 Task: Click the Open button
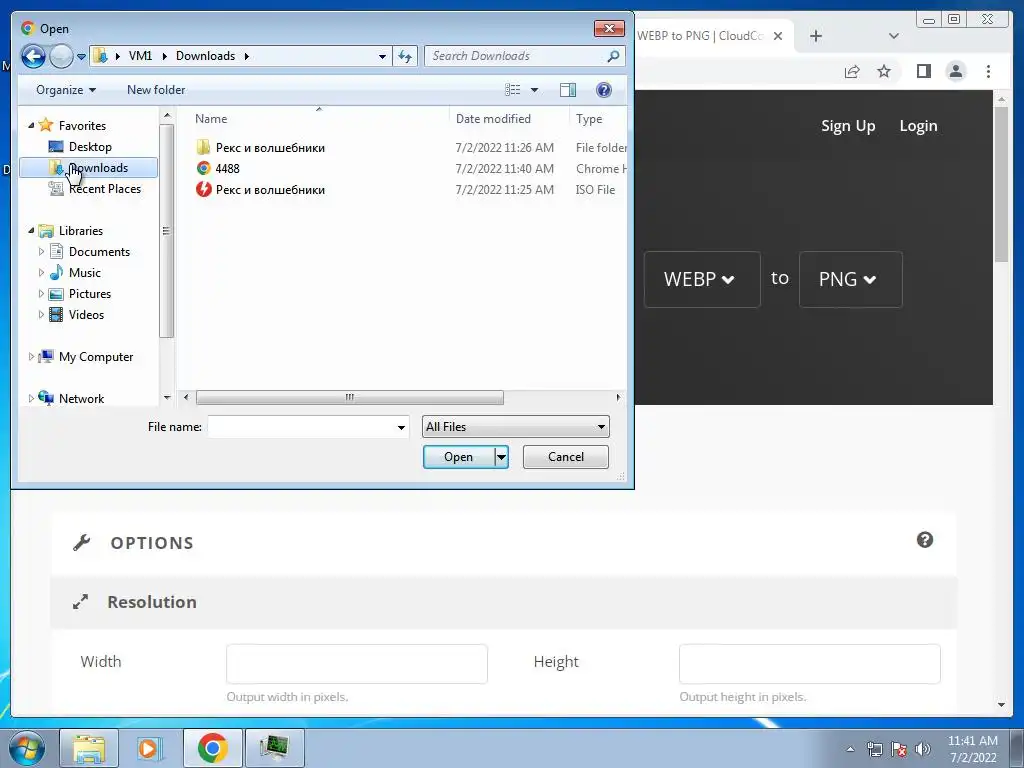click(458, 457)
